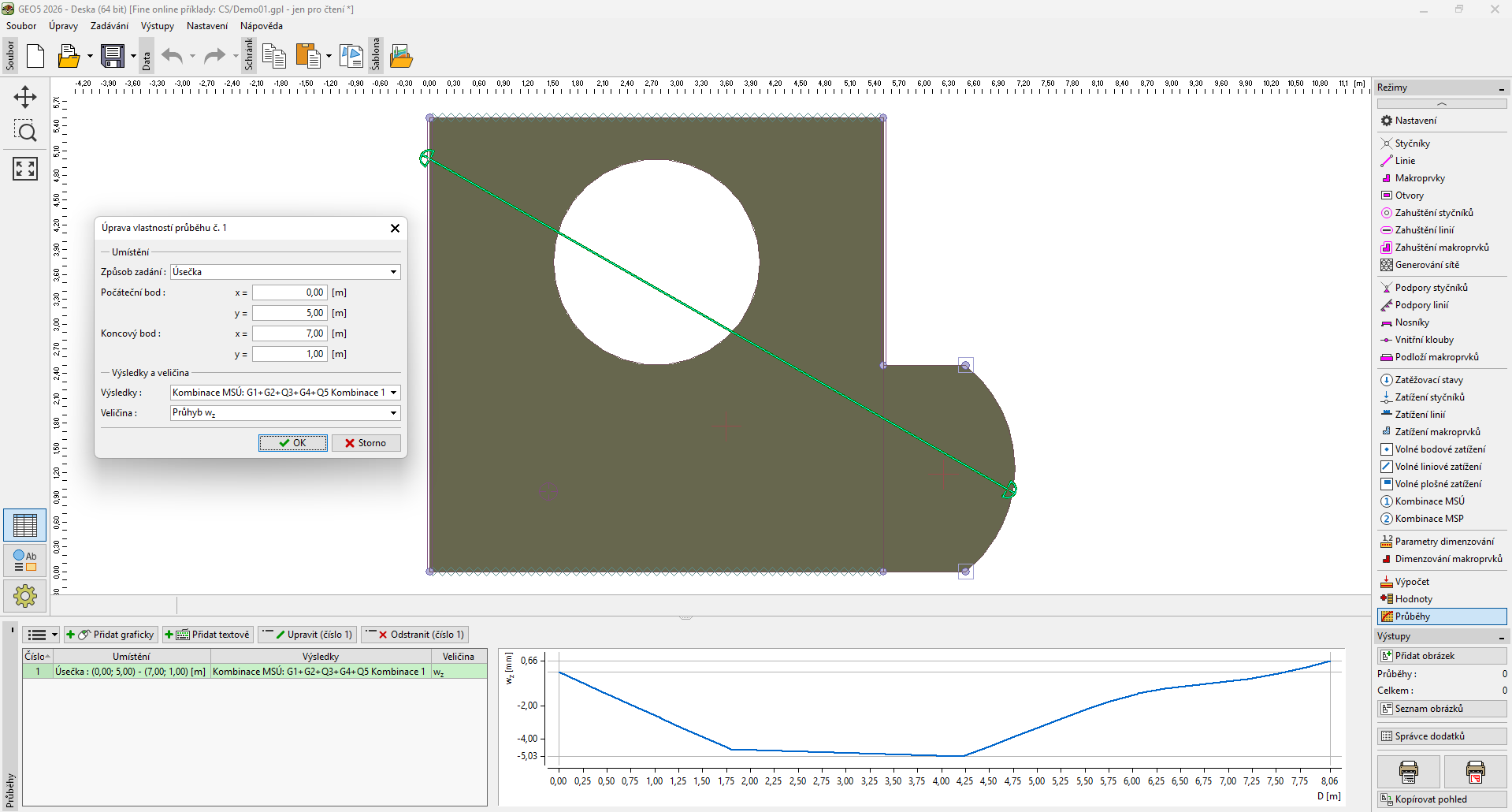The image size is (1512, 812).
Task: Collapse the Režimy panel header
Action: 1501,88
